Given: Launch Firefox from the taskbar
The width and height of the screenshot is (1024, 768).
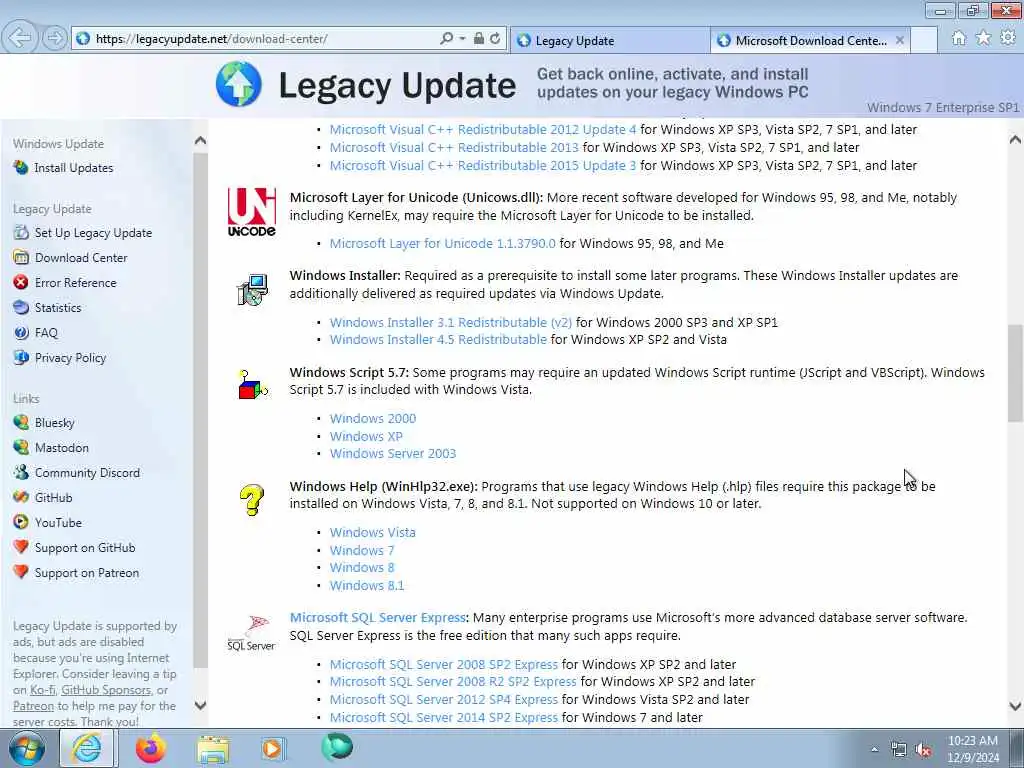Looking at the screenshot, I should click(x=150, y=748).
